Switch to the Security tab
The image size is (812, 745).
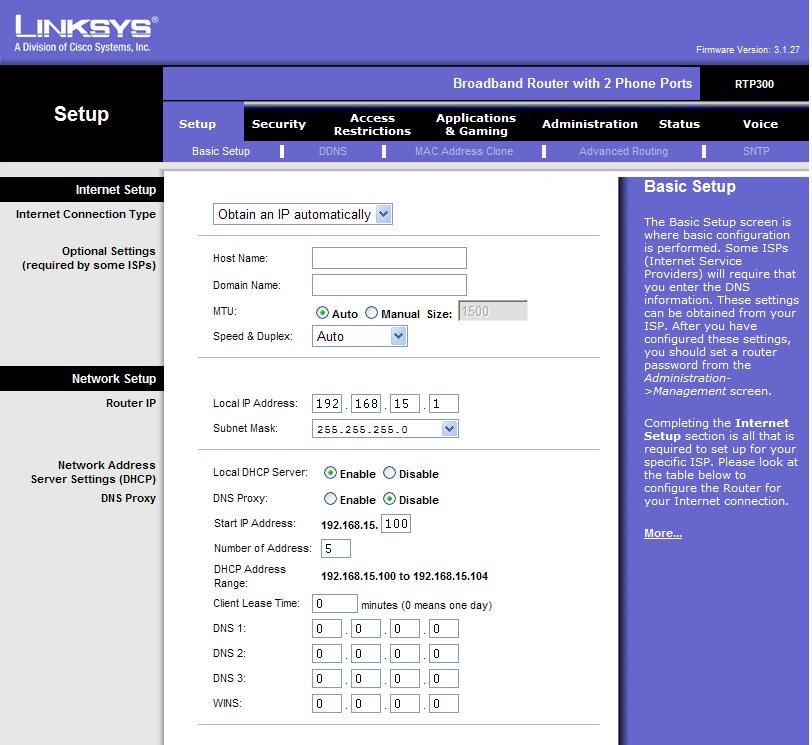click(279, 124)
